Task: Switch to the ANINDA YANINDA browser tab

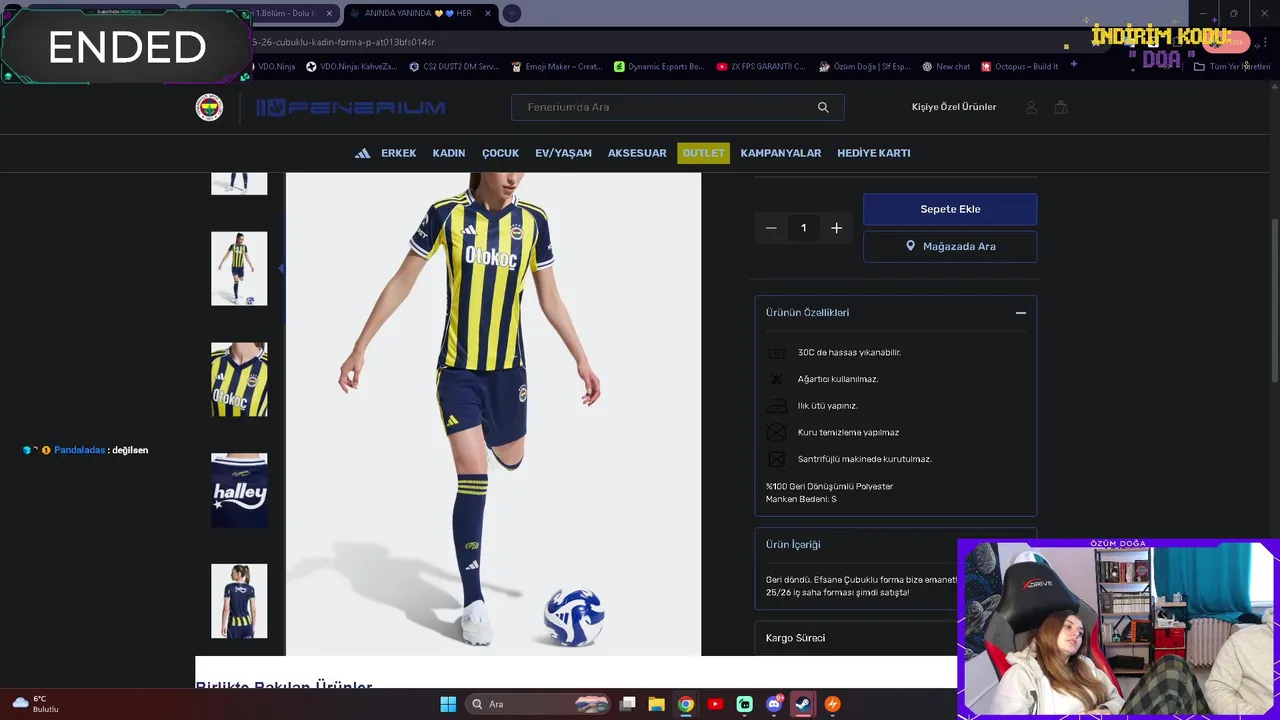Action: [418, 13]
